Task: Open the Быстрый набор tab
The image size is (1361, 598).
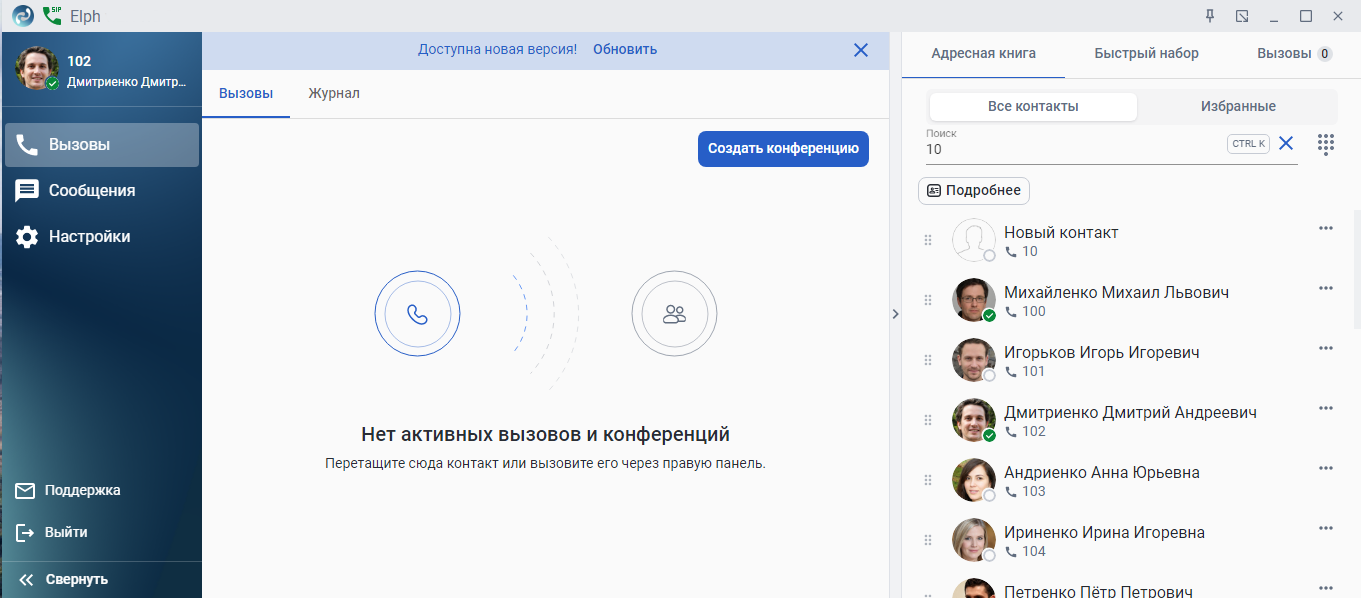Action: click(x=1146, y=54)
